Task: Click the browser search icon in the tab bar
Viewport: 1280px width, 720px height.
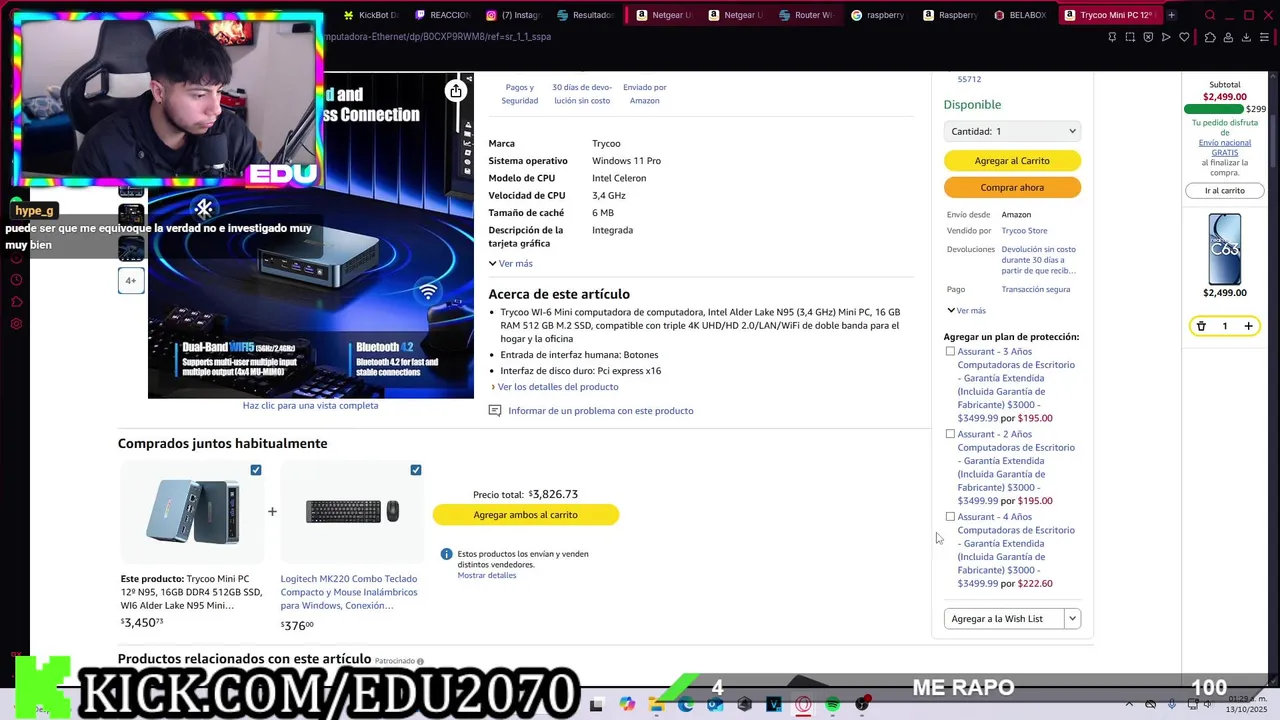Action: (1210, 15)
